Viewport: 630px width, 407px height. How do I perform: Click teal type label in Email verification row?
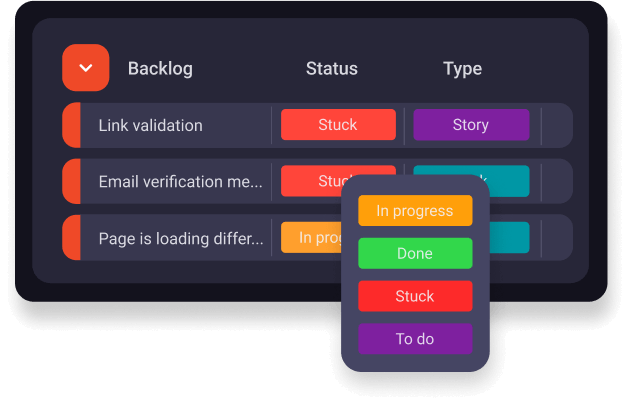(508, 180)
